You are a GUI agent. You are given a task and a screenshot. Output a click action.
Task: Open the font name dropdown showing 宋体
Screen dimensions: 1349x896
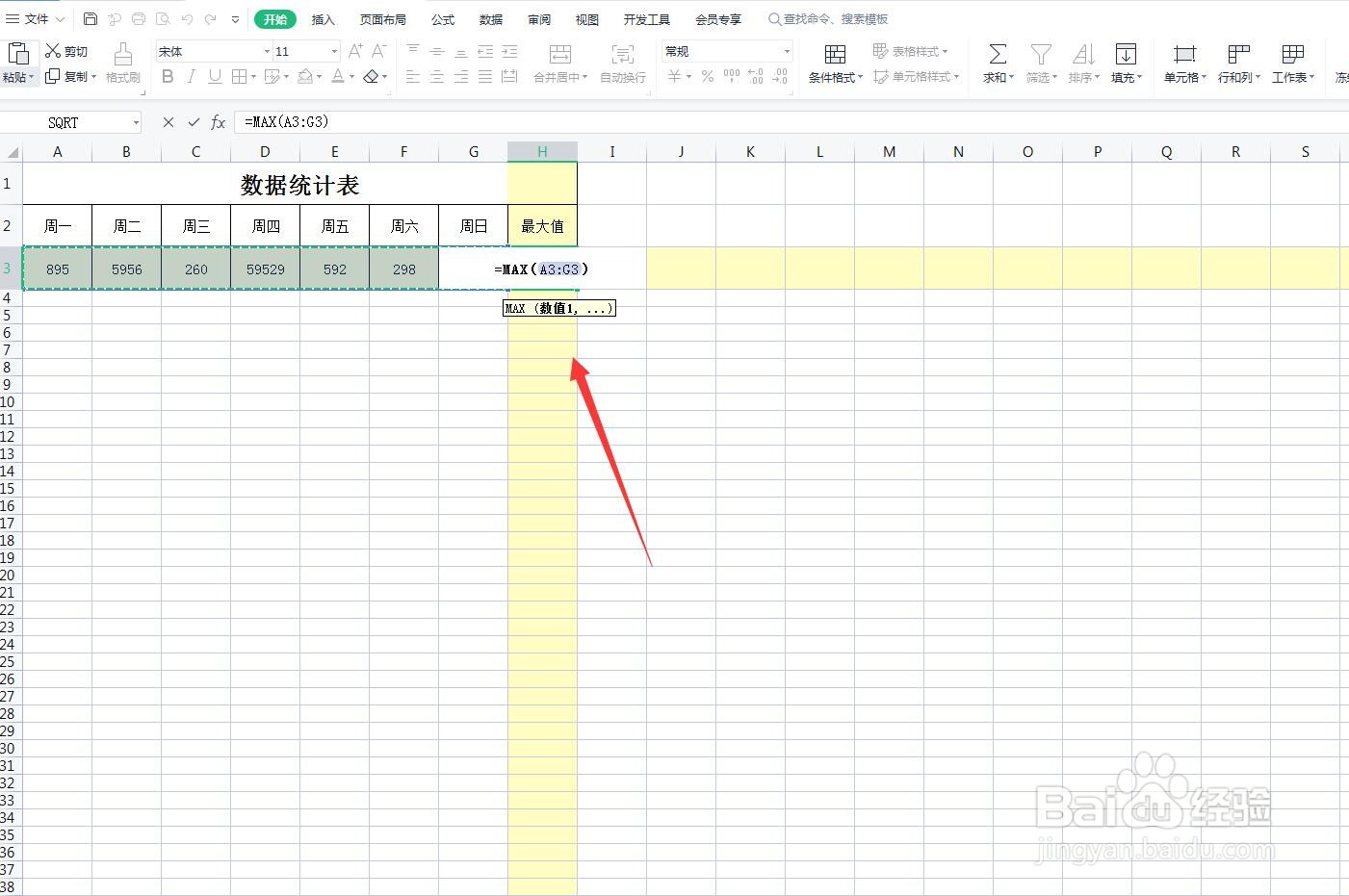(x=212, y=50)
